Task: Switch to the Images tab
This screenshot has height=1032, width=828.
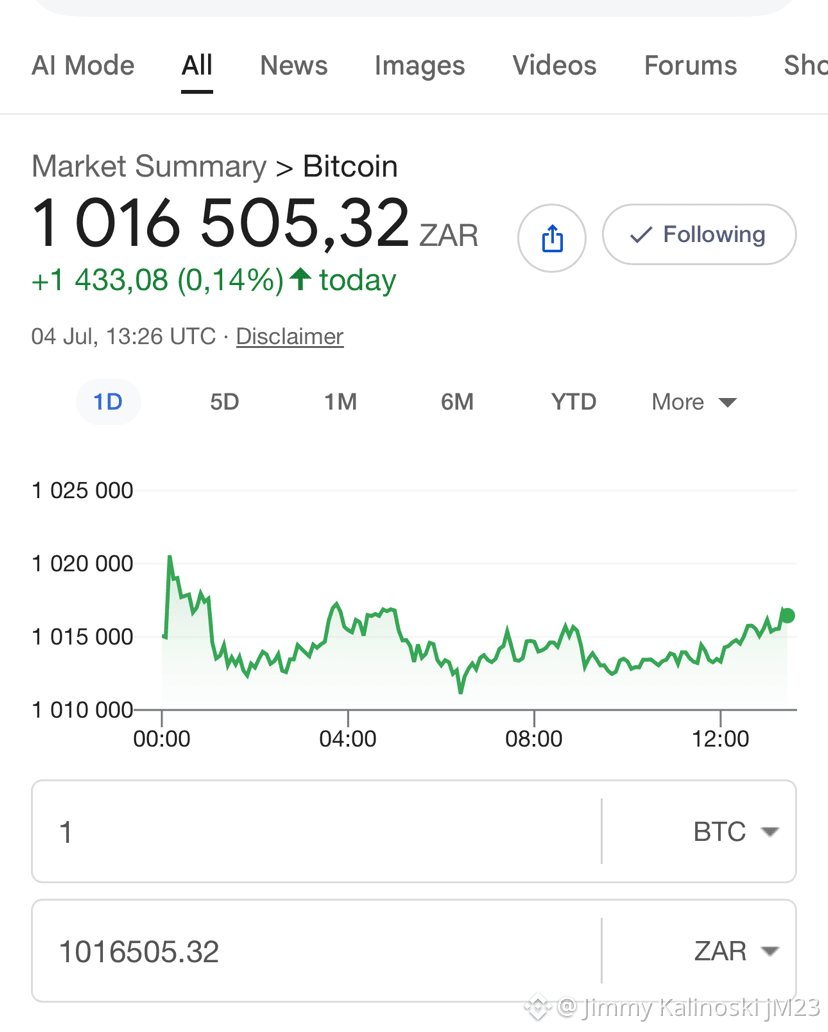Action: 420,65
